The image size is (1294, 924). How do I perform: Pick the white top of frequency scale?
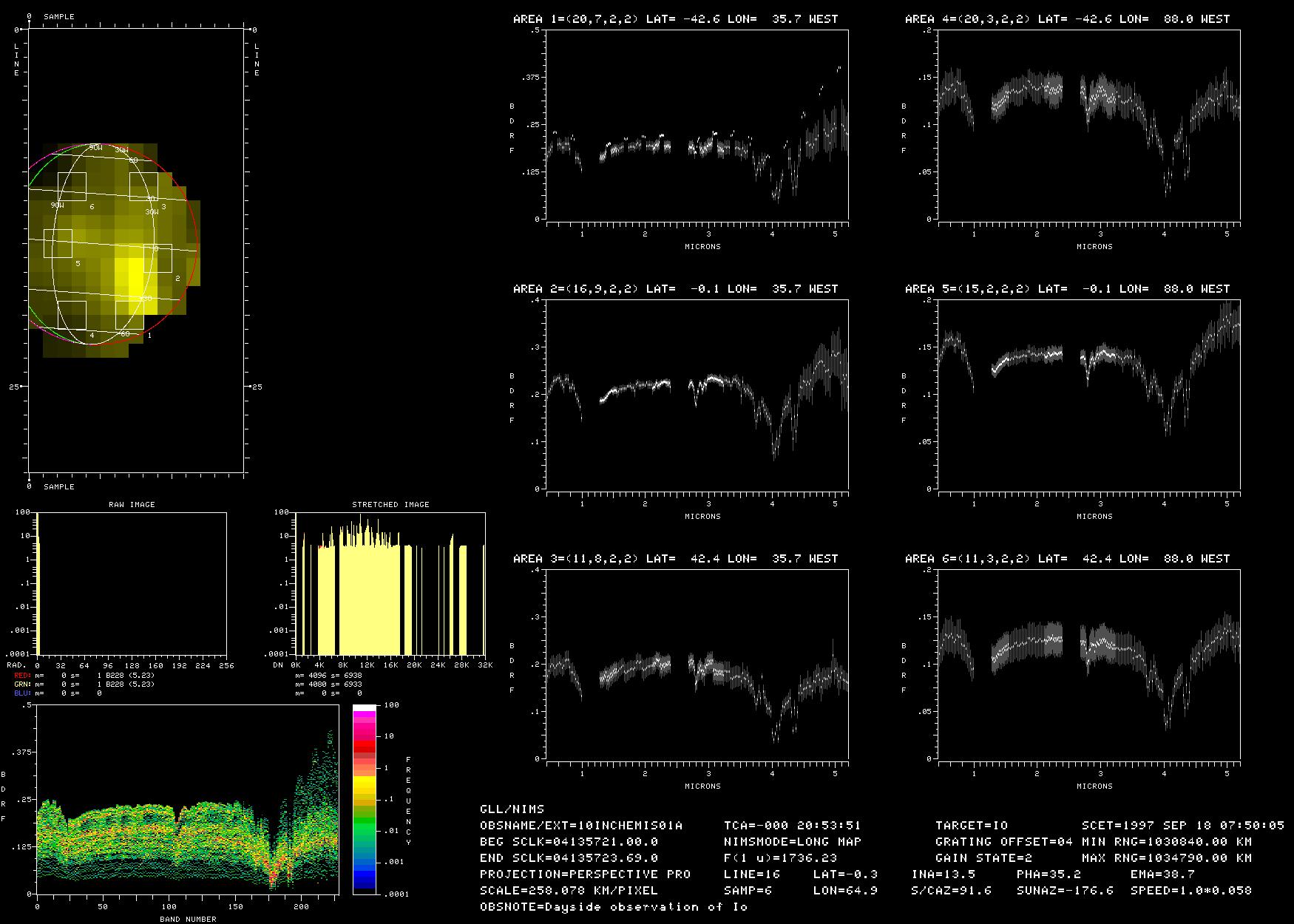(x=364, y=708)
